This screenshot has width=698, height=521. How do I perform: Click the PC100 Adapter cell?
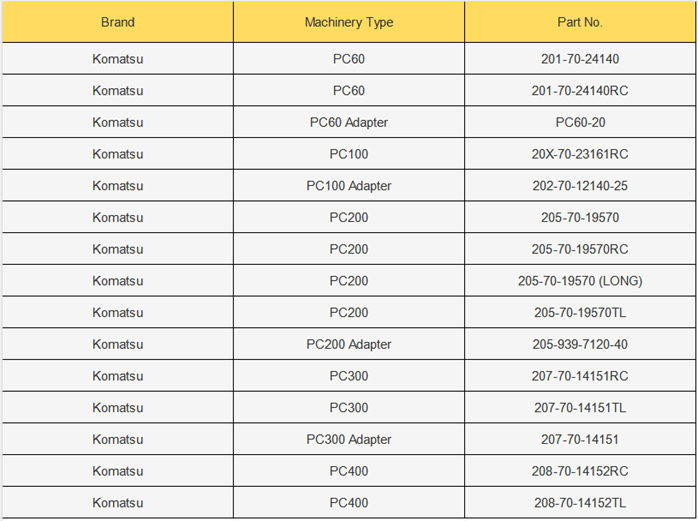pos(349,186)
